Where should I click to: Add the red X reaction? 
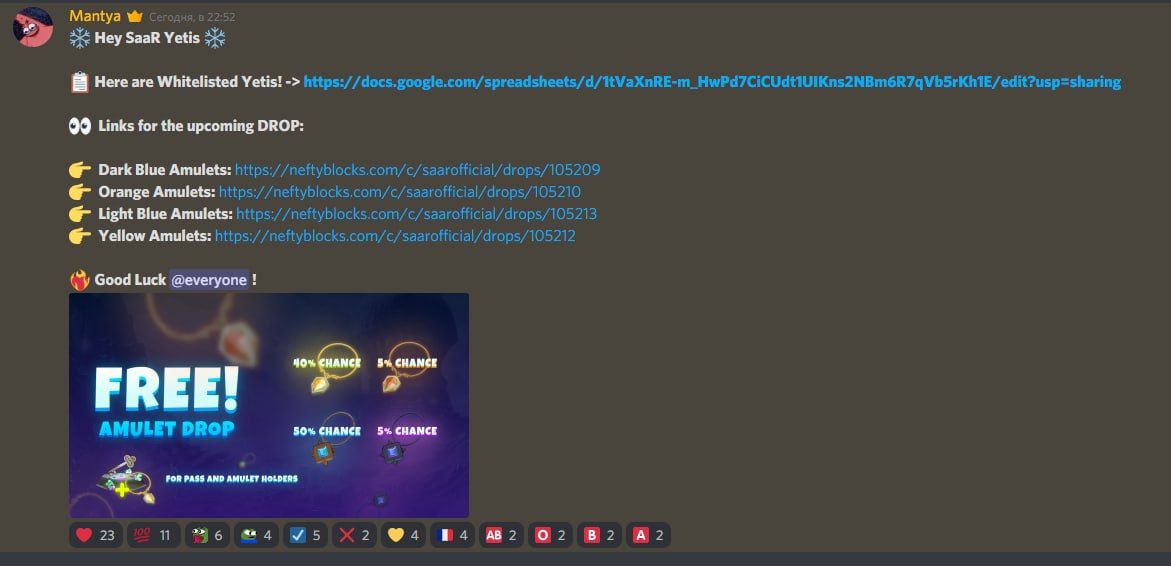click(x=354, y=535)
